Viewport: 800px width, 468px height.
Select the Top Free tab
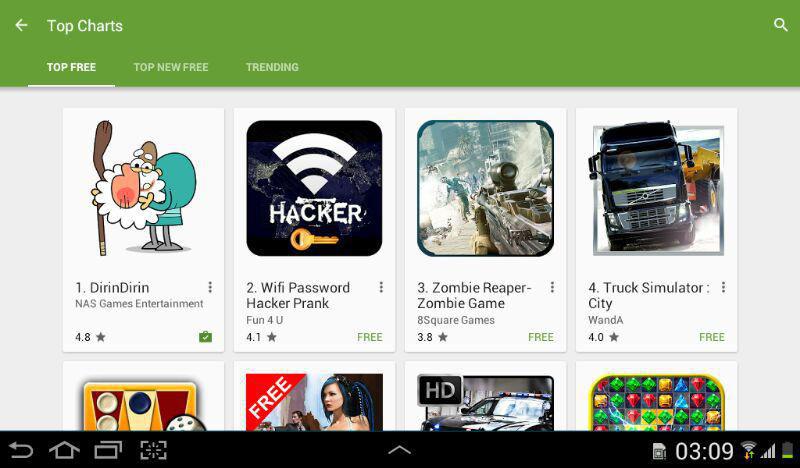pyautogui.click(x=71, y=67)
